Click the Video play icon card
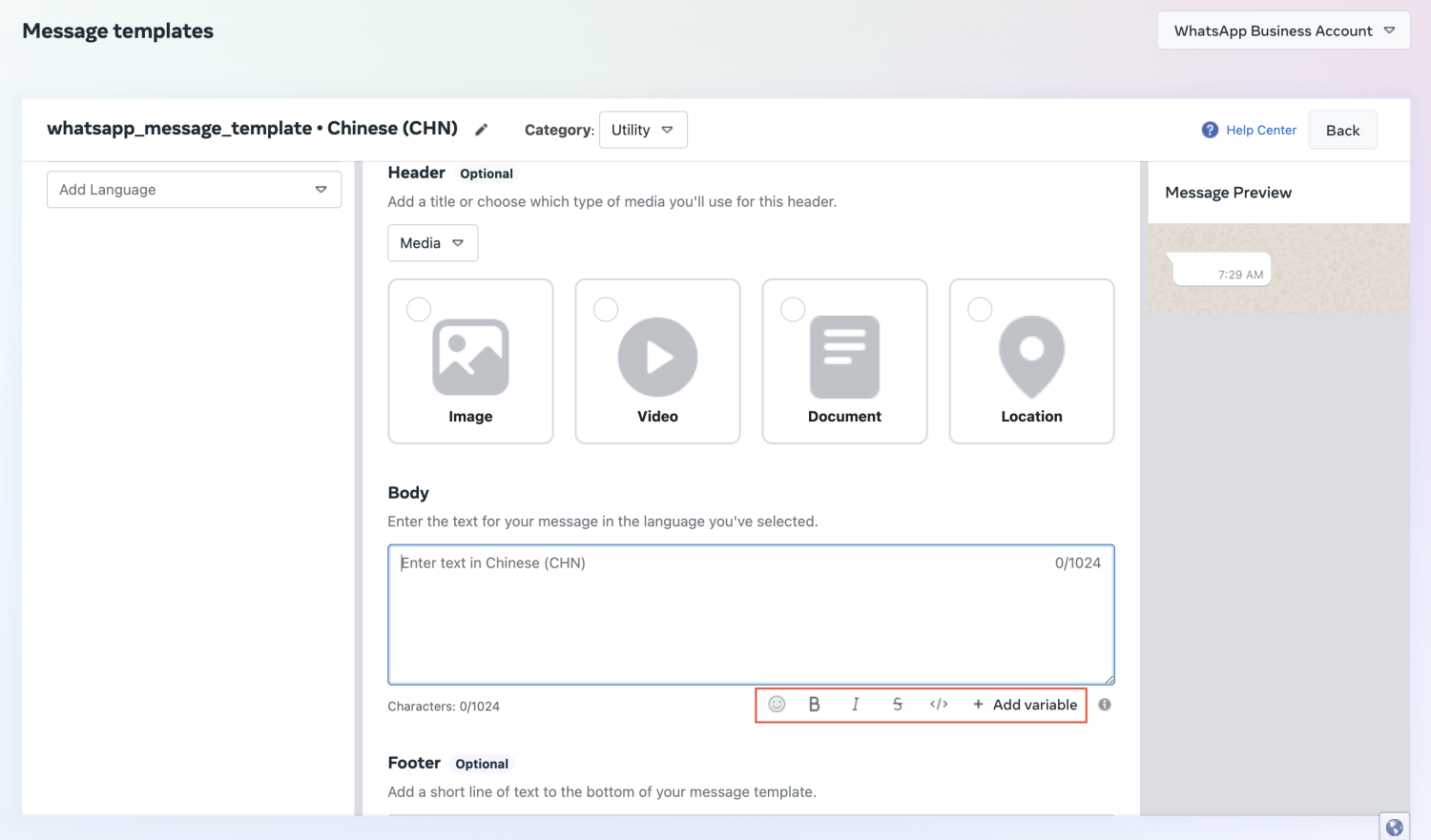This screenshot has width=1431, height=840. (657, 357)
